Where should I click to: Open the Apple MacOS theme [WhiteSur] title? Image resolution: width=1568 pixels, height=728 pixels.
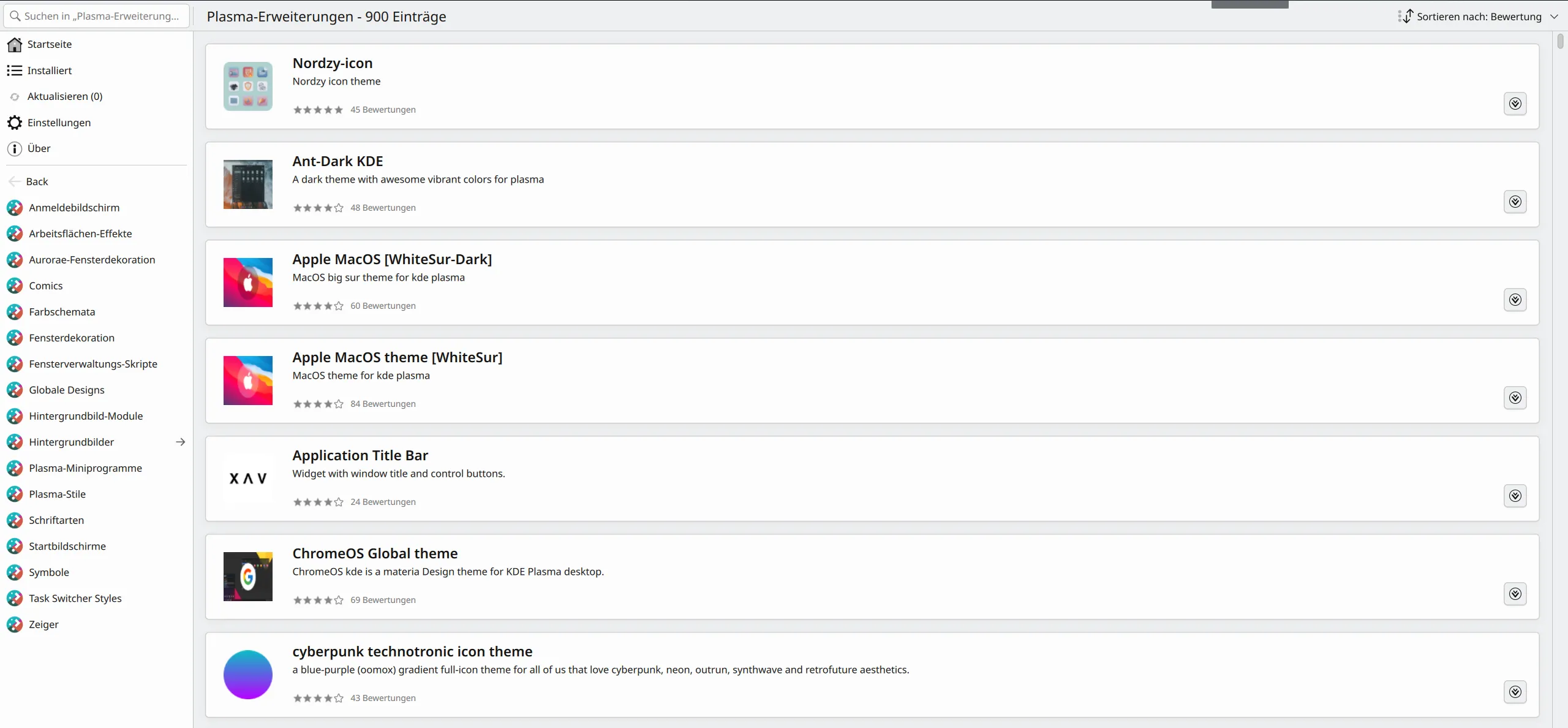click(397, 357)
